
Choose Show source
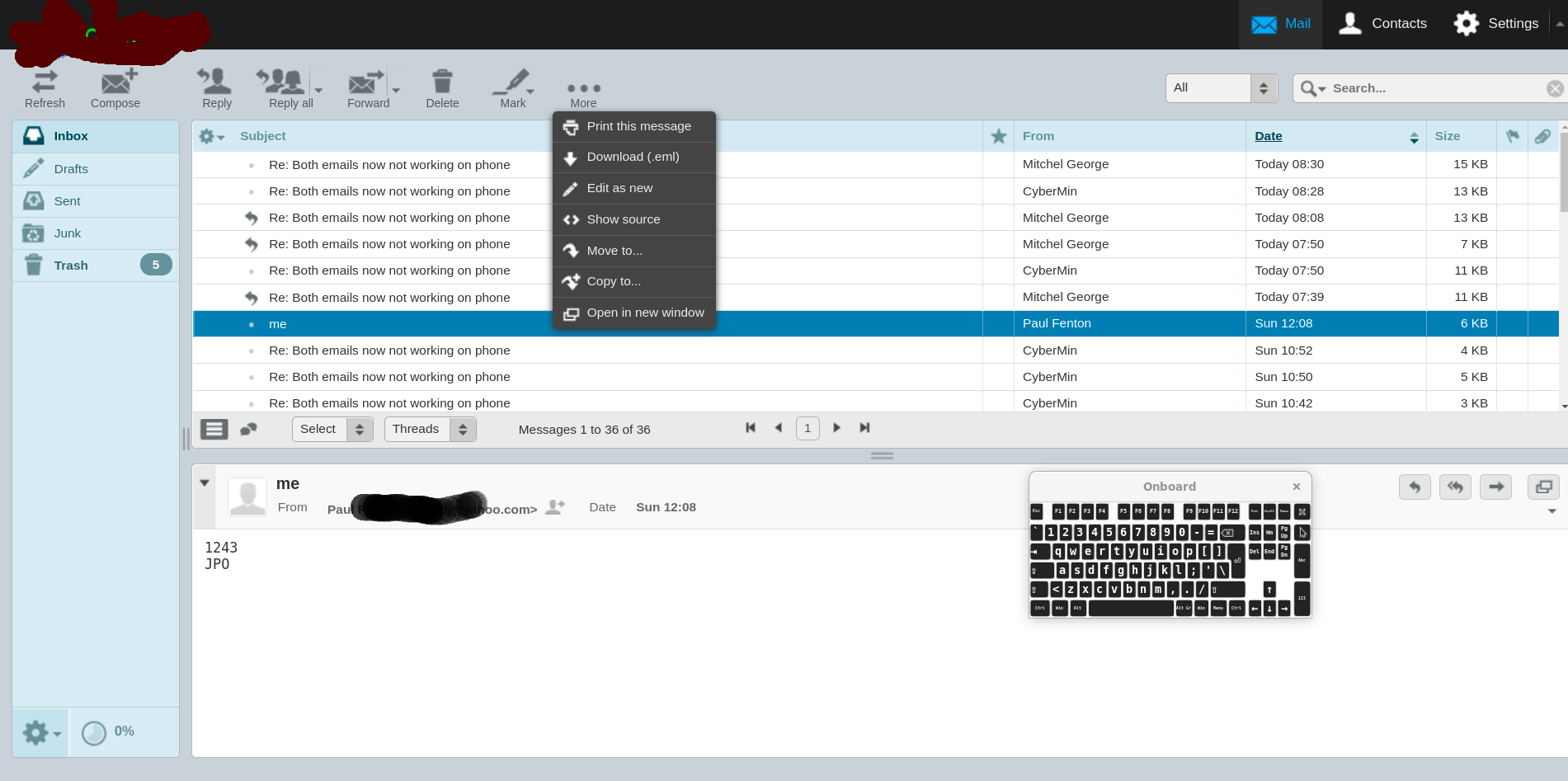tap(633, 219)
